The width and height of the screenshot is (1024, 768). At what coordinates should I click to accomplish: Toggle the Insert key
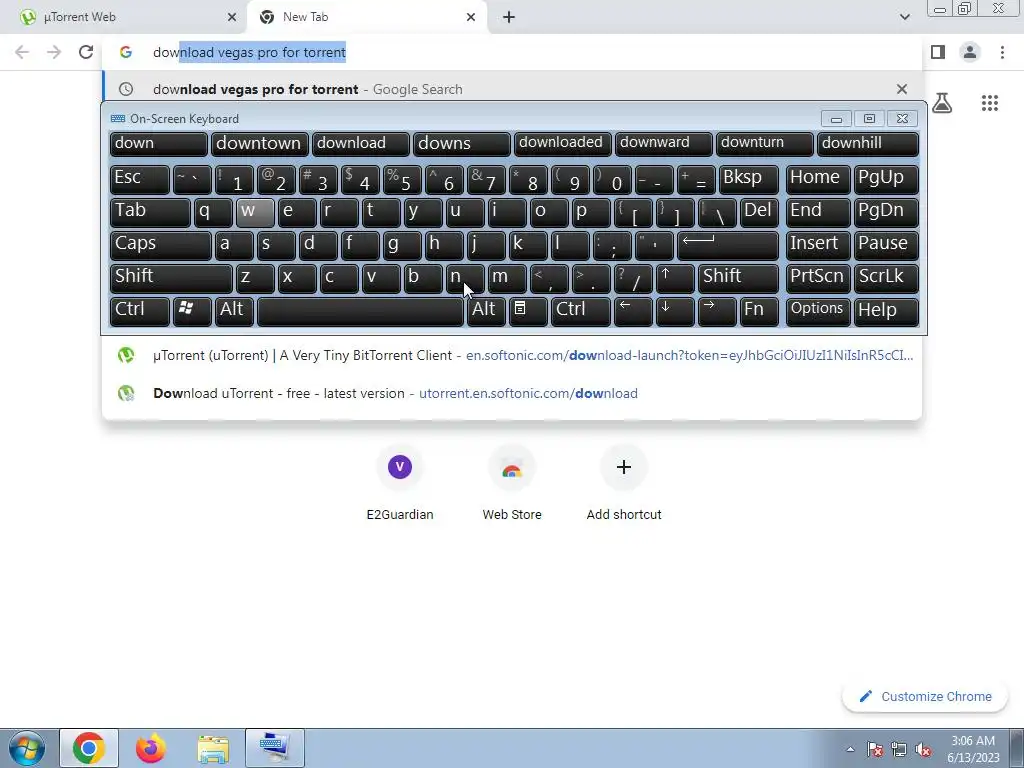(818, 246)
